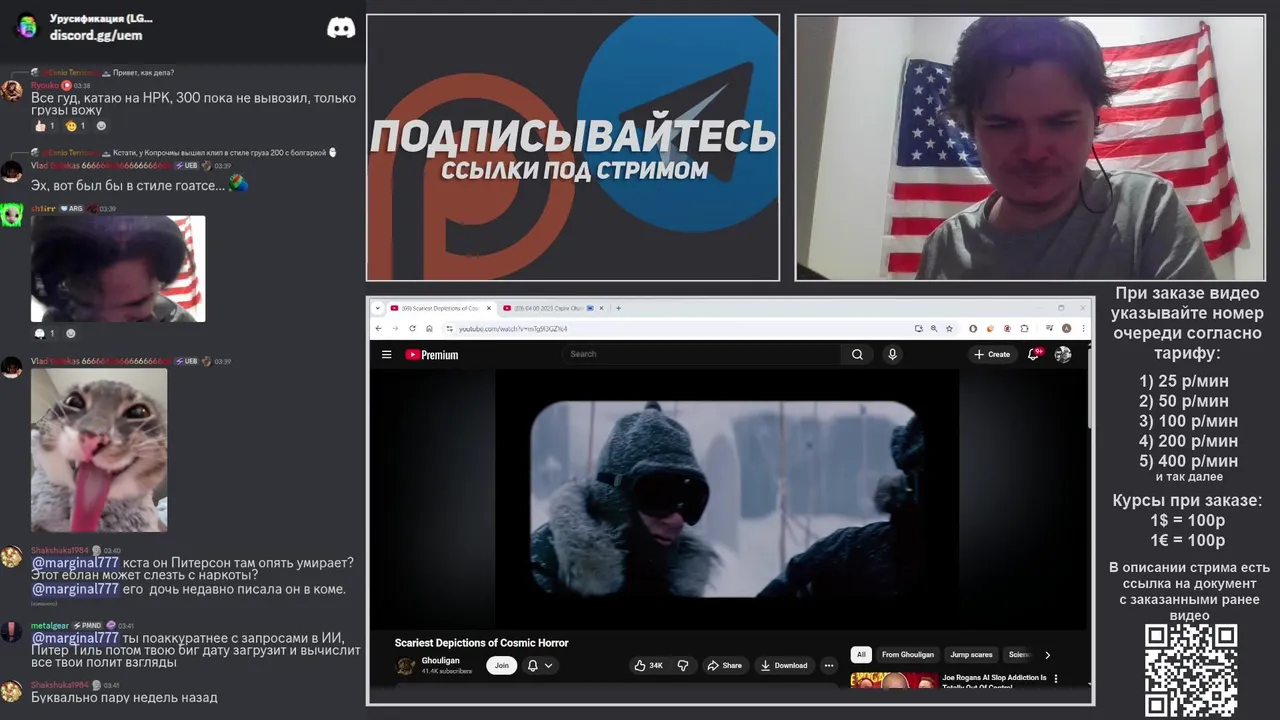The width and height of the screenshot is (1280, 720).
Task: Open the browser profile avatar
Action: tap(1067, 328)
